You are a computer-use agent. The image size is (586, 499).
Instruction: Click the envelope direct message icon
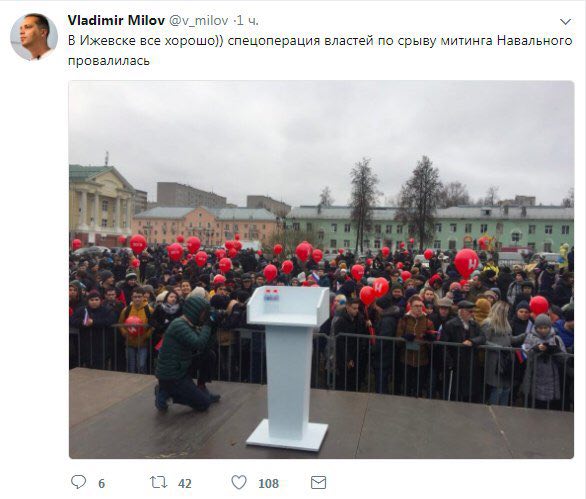(x=318, y=483)
